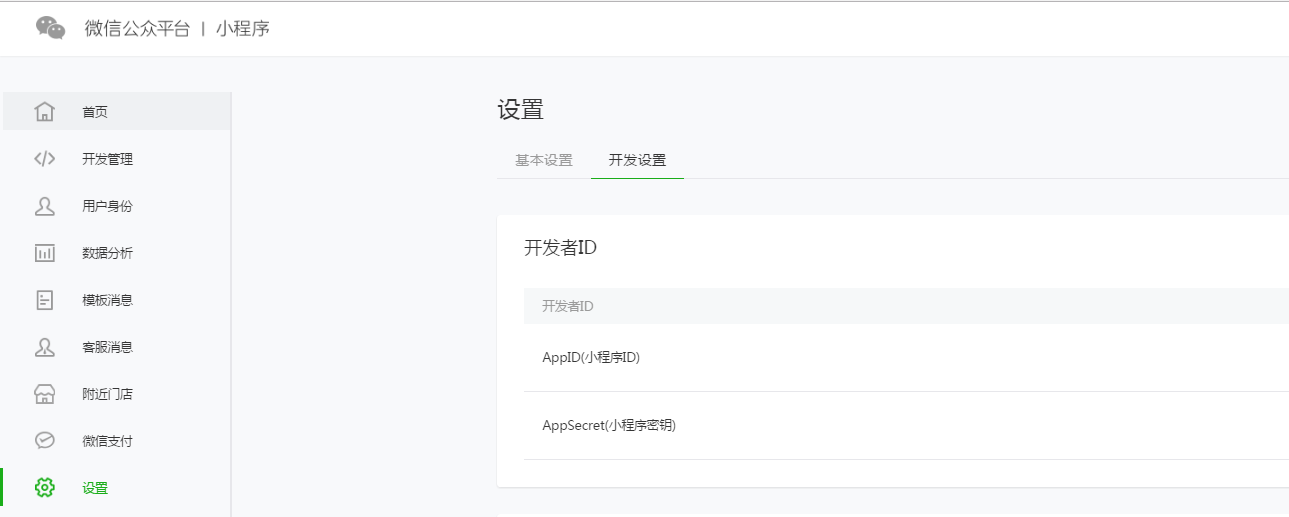The image size is (1289, 517).
Task: Click the 开发者ID section heading
Action: 560,248
